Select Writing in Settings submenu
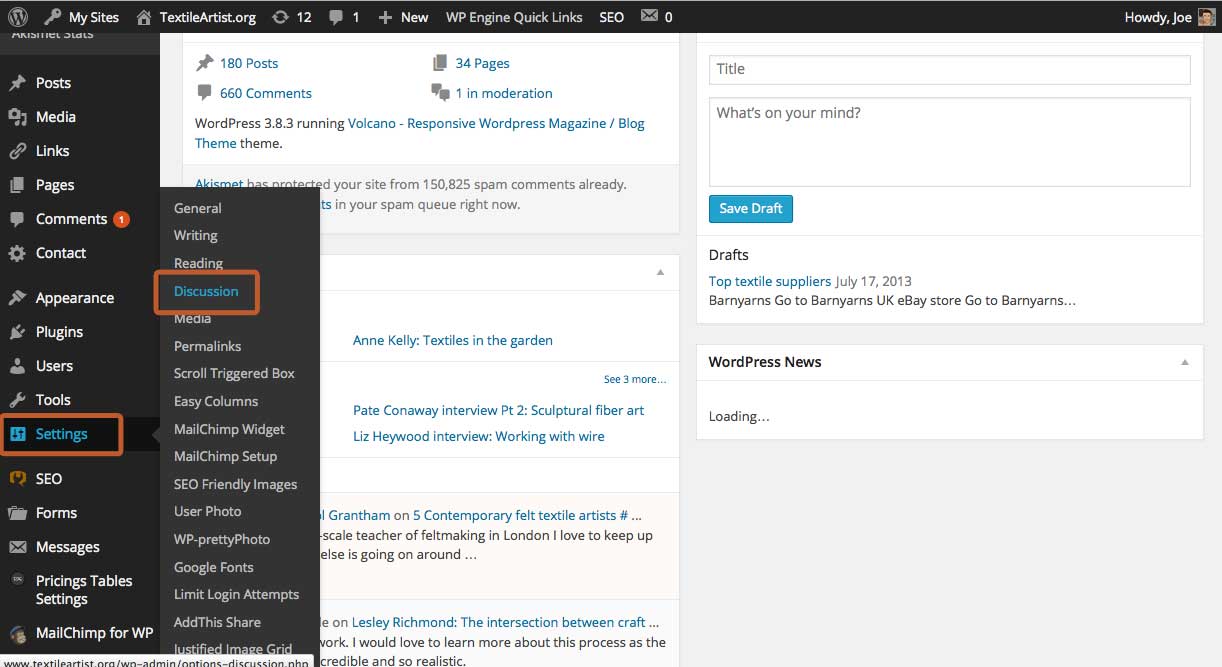 (196, 235)
